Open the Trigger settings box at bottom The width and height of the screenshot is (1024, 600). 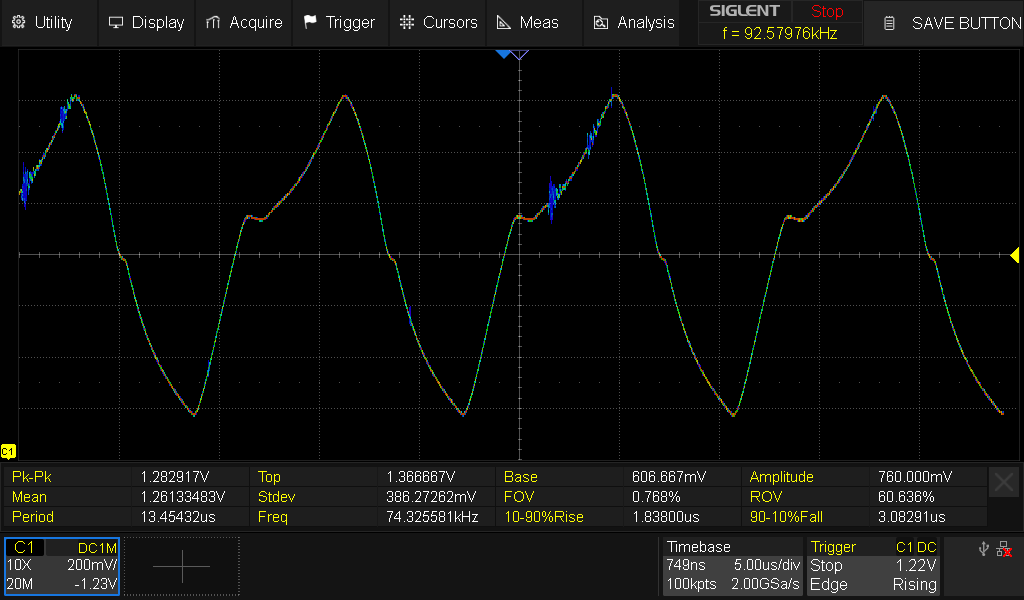click(874, 566)
